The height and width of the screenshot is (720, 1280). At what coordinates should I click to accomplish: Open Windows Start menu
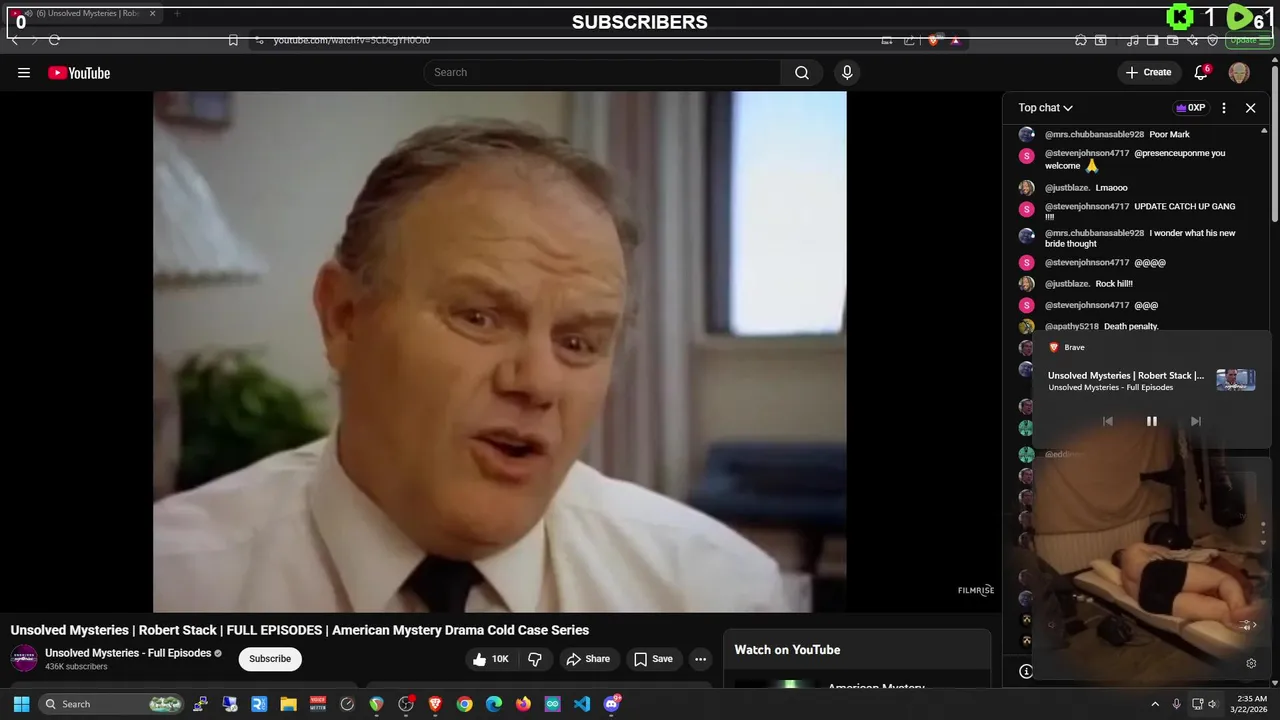tap(21, 704)
